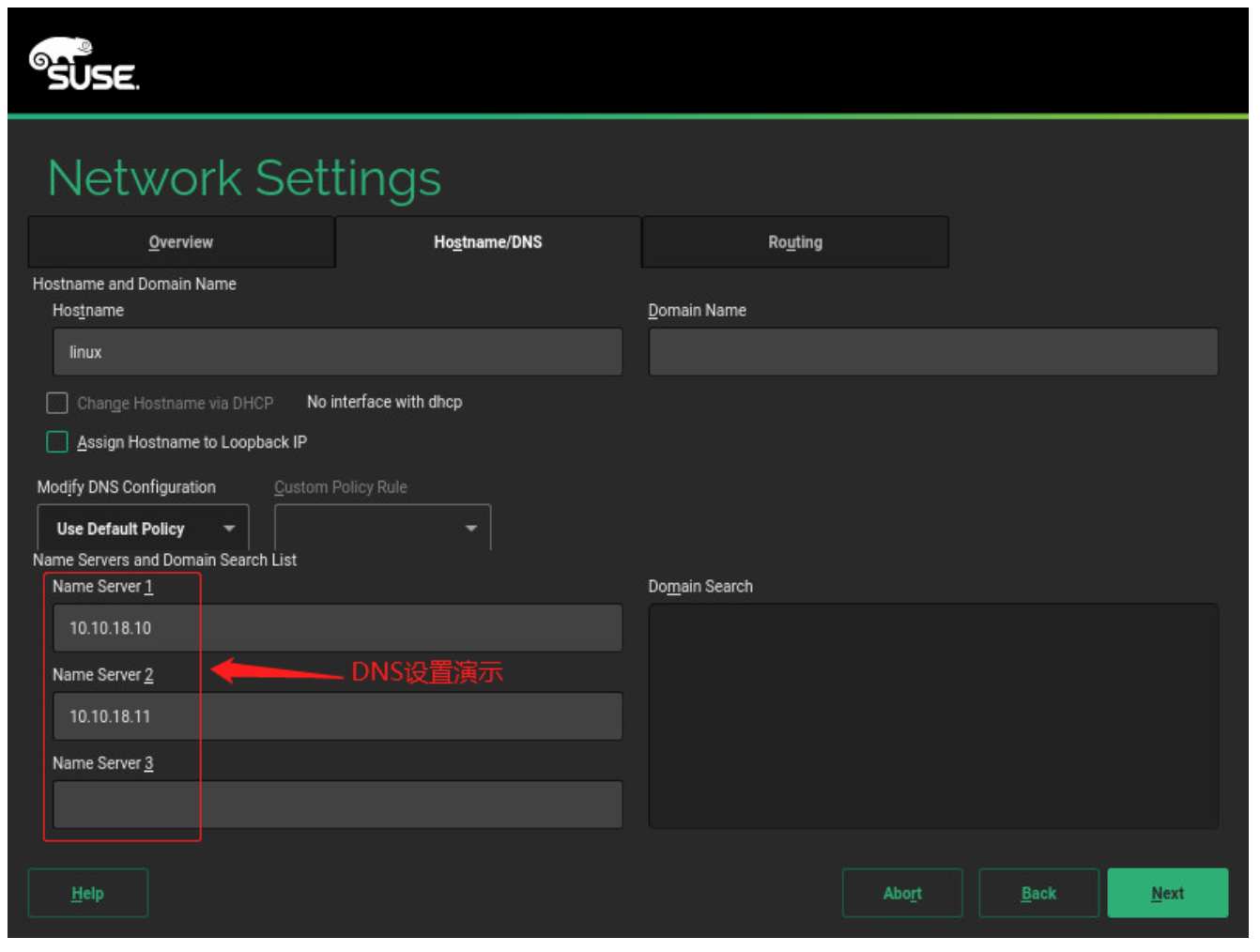Click the Assign Hostname to Loopback IP label

(192, 442)
